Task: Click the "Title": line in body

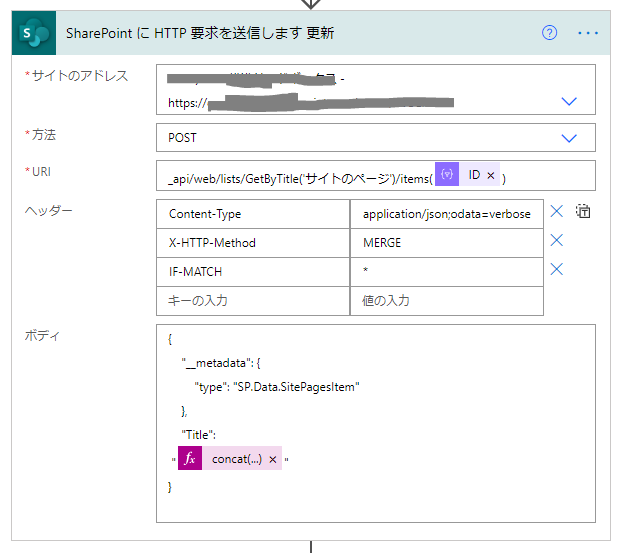Action: 199,435
